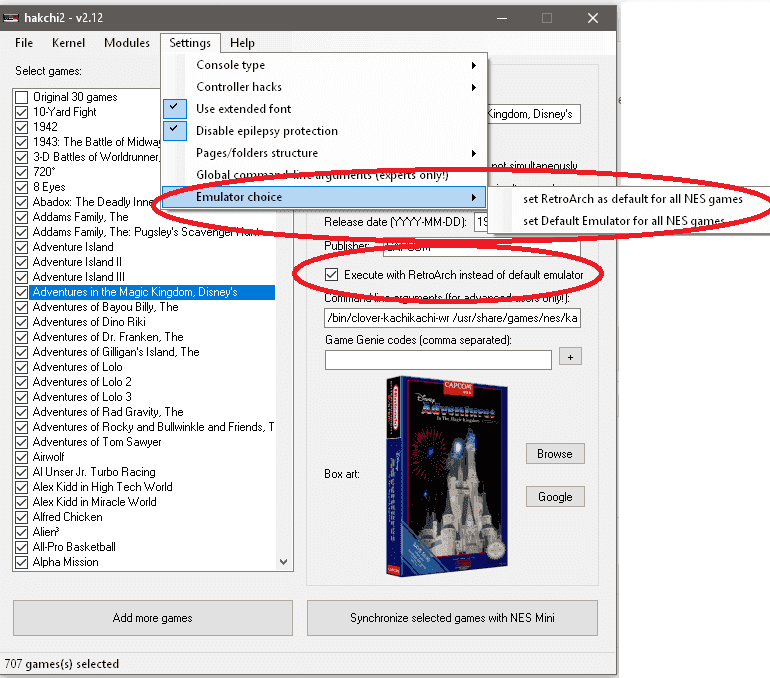Select Adventures of Bayou Billy, The
770x678 pixels.
tap(106, 307)
